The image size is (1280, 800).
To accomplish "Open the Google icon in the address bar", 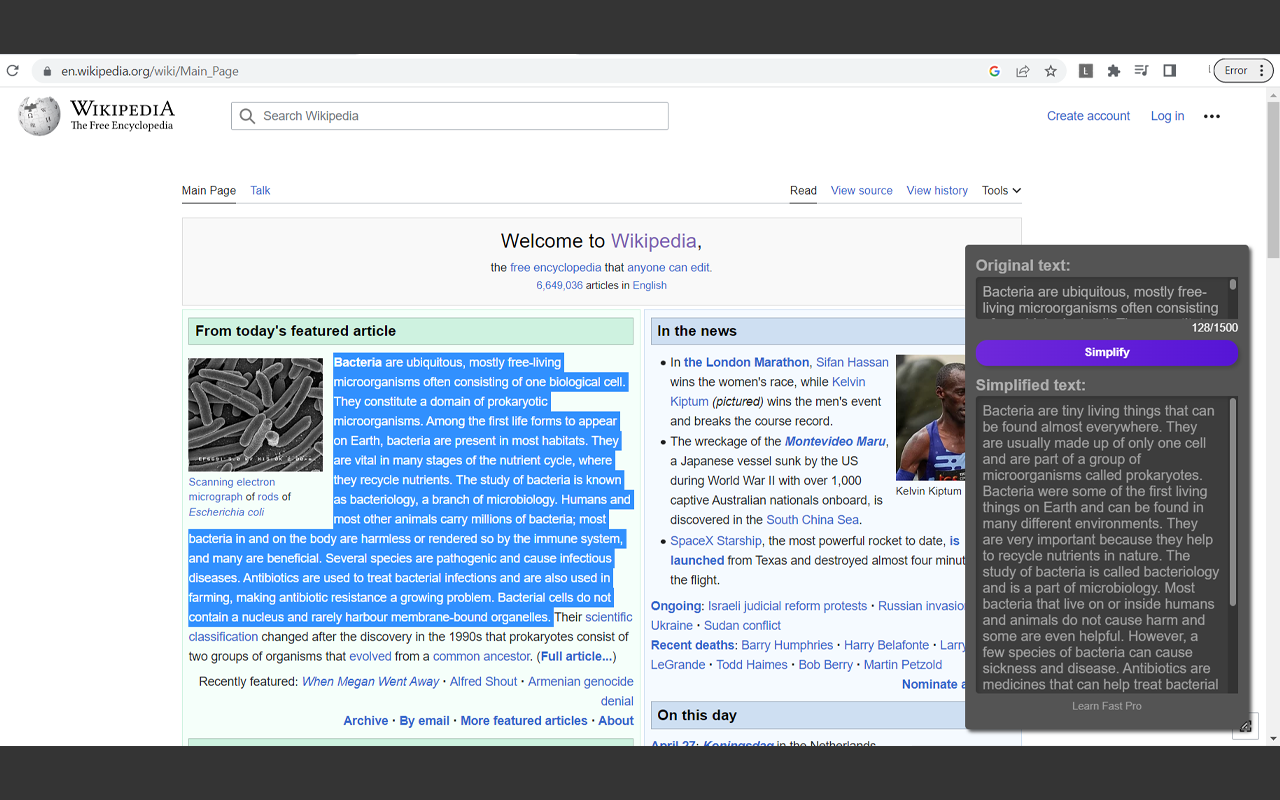I will [994, 71].
